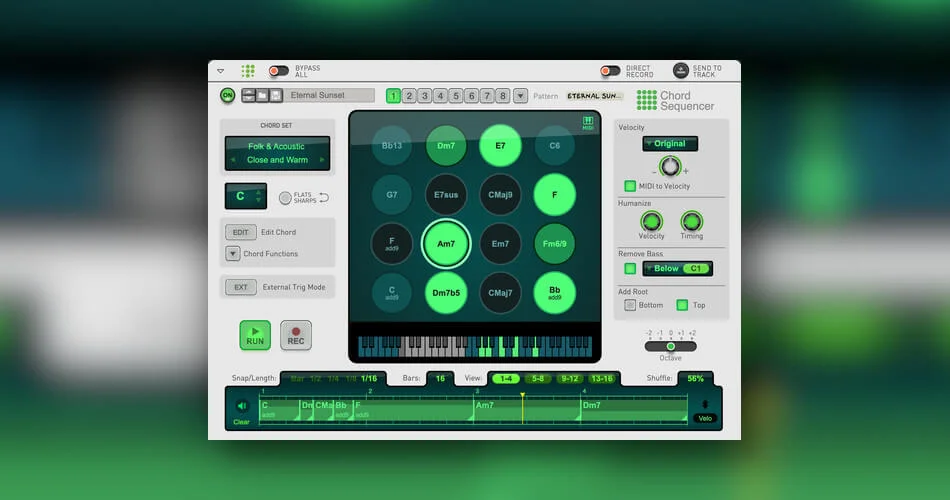The height and width of the screenshot is (500, 950).
Task: Trigger the E7sus chord pad
Action: pyautogui.click(x=446, y=195)
